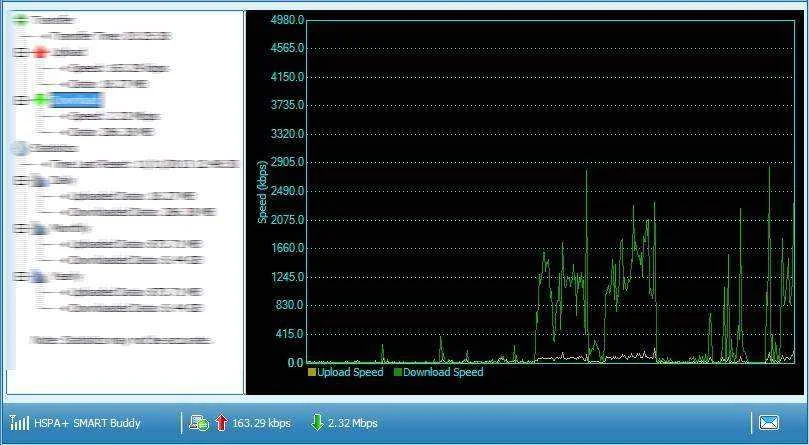Click the '2.32 Mbps' download rate
Viewport: 809px width, 445px height.
point(353,423)
